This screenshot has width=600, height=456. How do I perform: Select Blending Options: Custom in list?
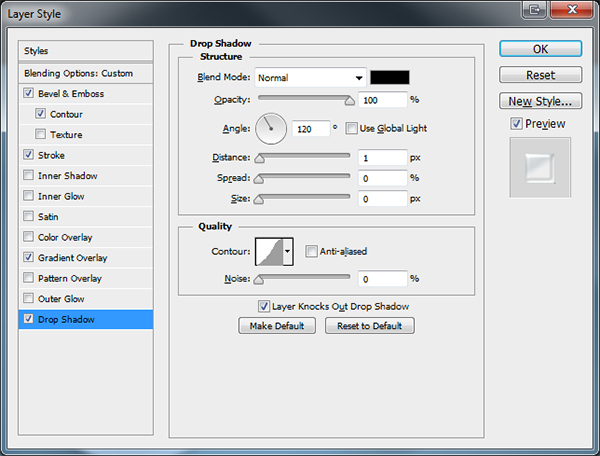click(x=78, y=74)
